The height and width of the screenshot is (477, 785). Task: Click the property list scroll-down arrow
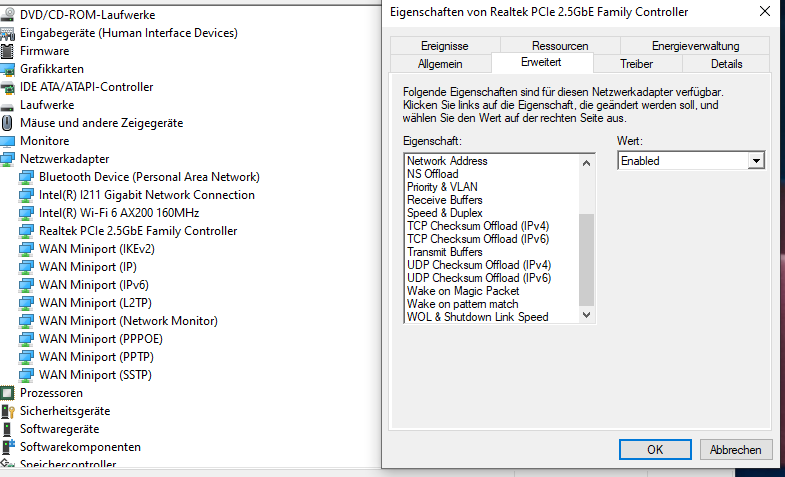click(586, 315)
